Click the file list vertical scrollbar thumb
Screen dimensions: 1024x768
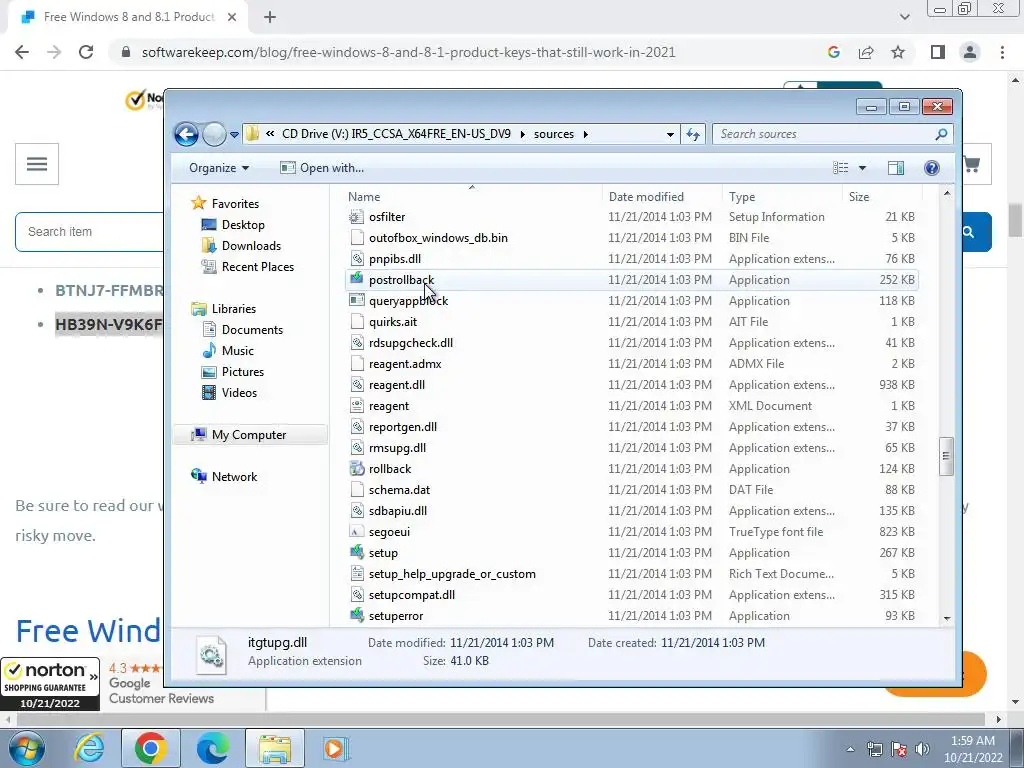[x=946, y=456]
